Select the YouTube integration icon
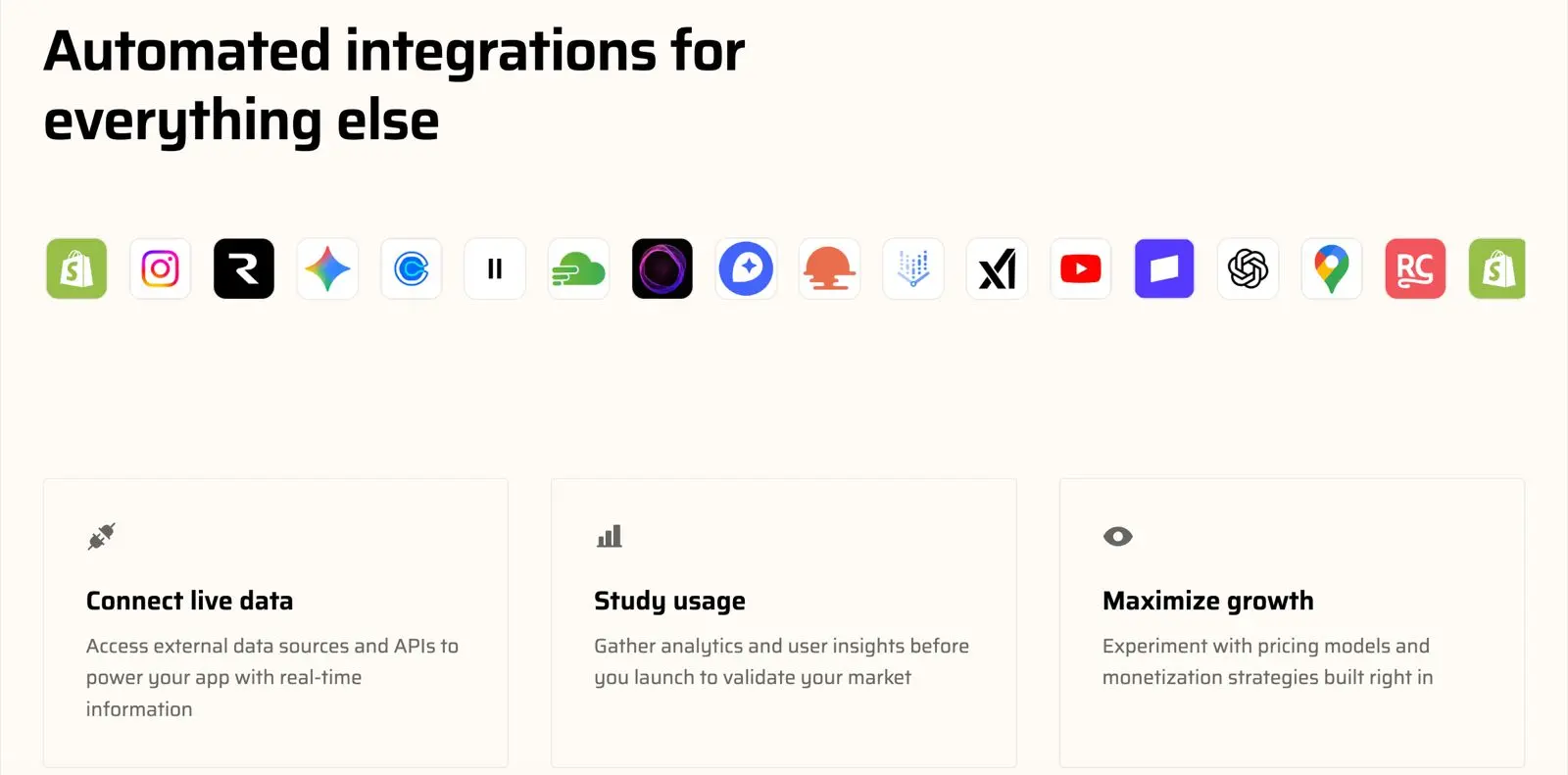The height and width of the screenshot is (775, 1568). point(1081,268)
